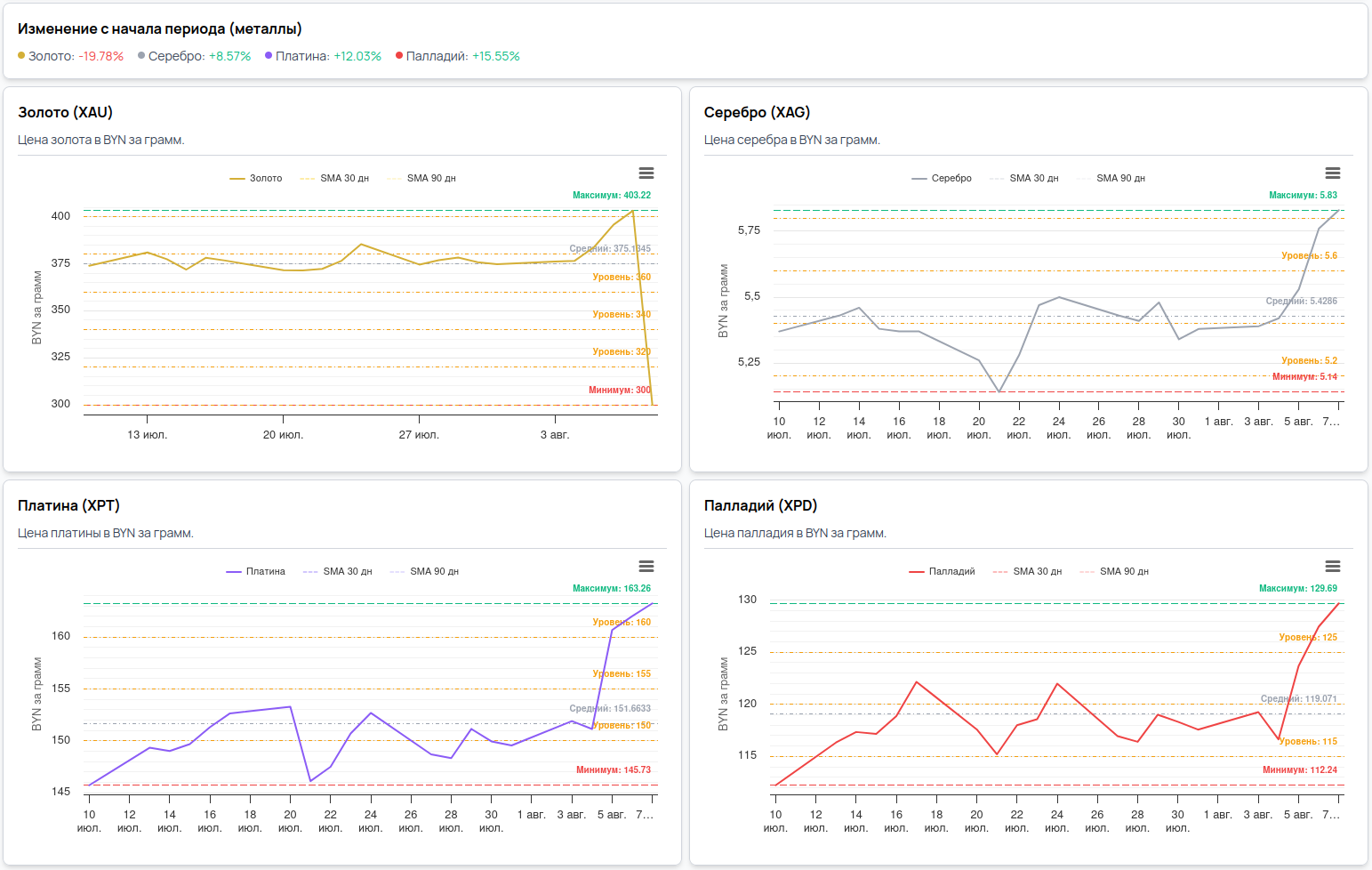Open the chart menu for Серебро (XAG)
This screenshot has height=870, width=1372.
pyautogui.click(x=1333, y=173)
